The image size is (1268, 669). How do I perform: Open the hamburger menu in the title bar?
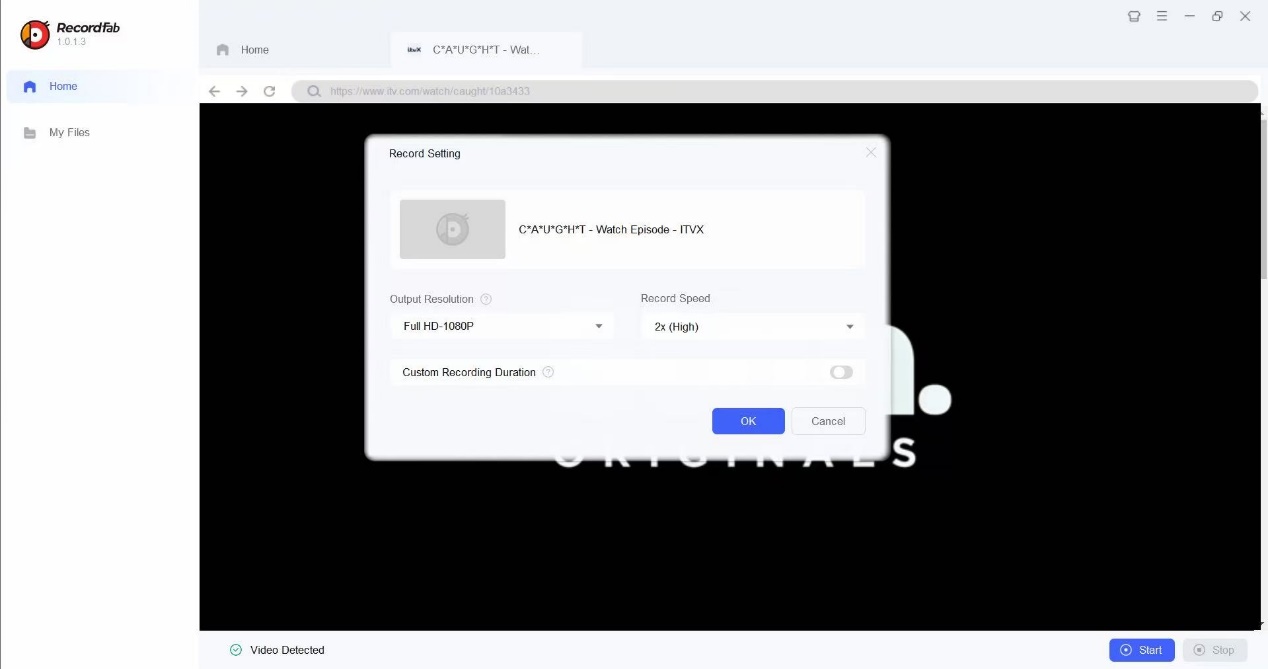click(1162, 16)
